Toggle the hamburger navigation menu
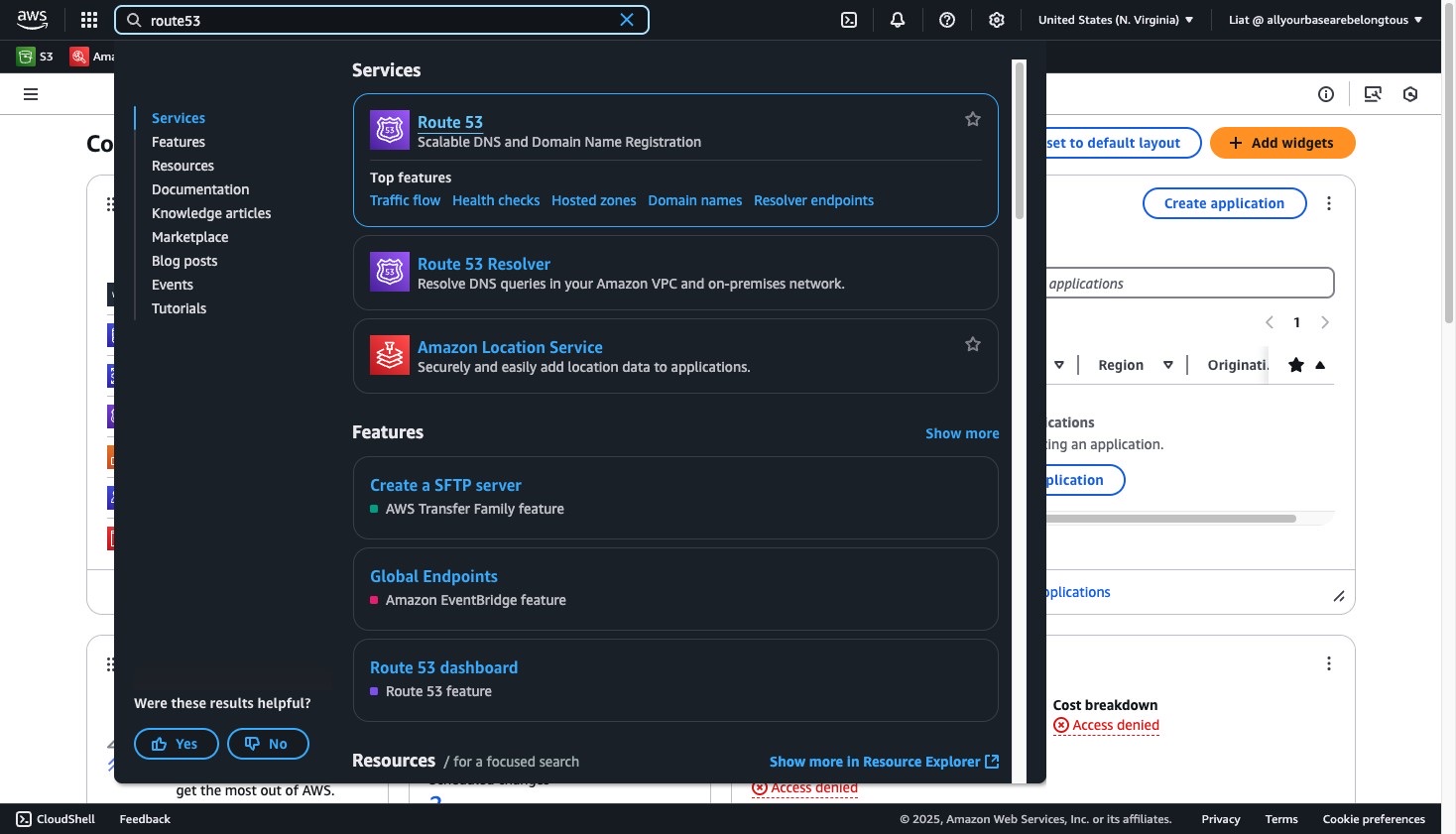The image size is (1456, 834). (x=31, y=94)
